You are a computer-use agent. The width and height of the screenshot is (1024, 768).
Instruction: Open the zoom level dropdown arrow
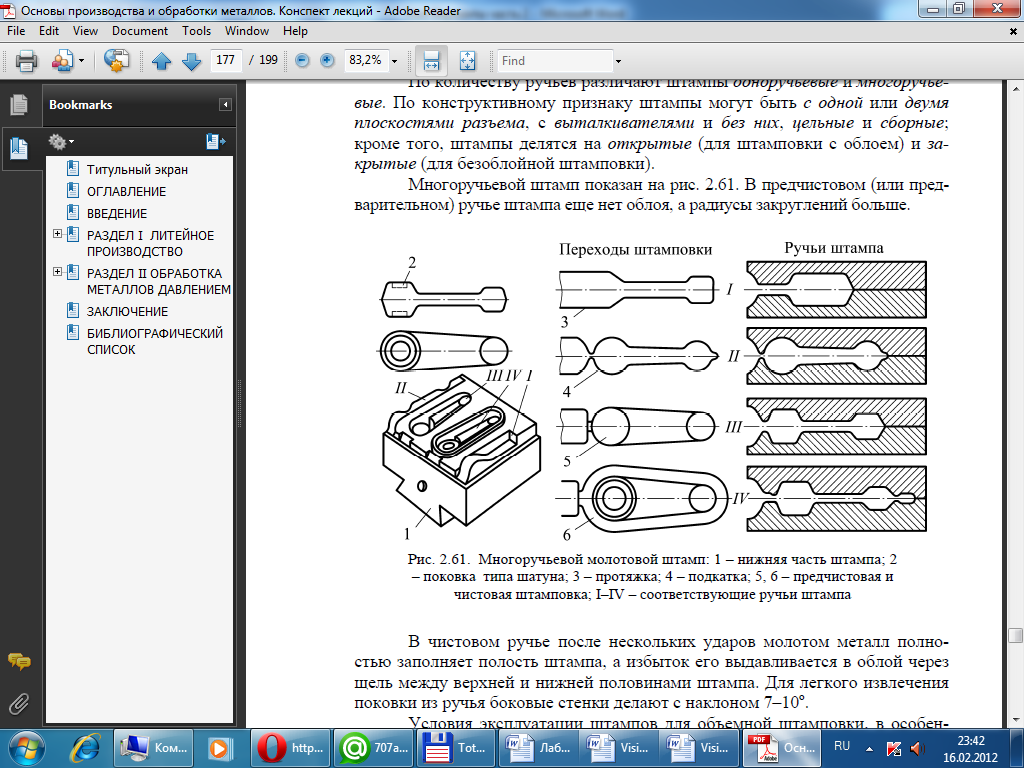click(x=394, y=61)
